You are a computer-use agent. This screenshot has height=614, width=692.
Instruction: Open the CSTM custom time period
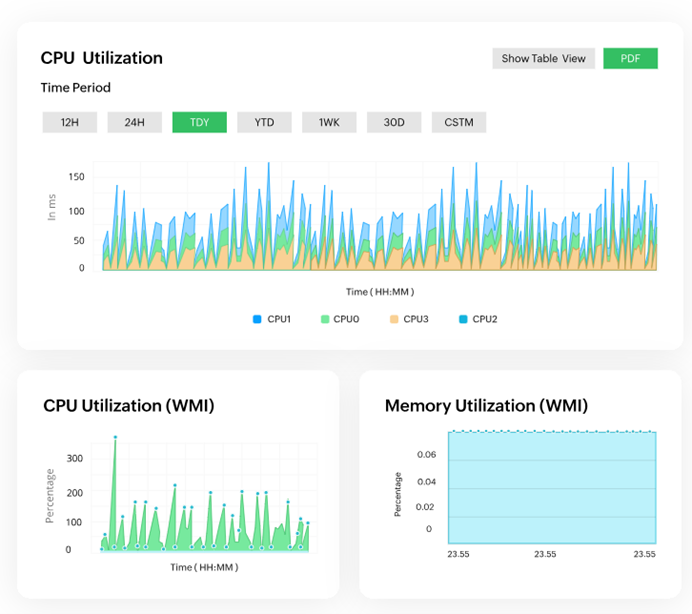pos(459,123)
